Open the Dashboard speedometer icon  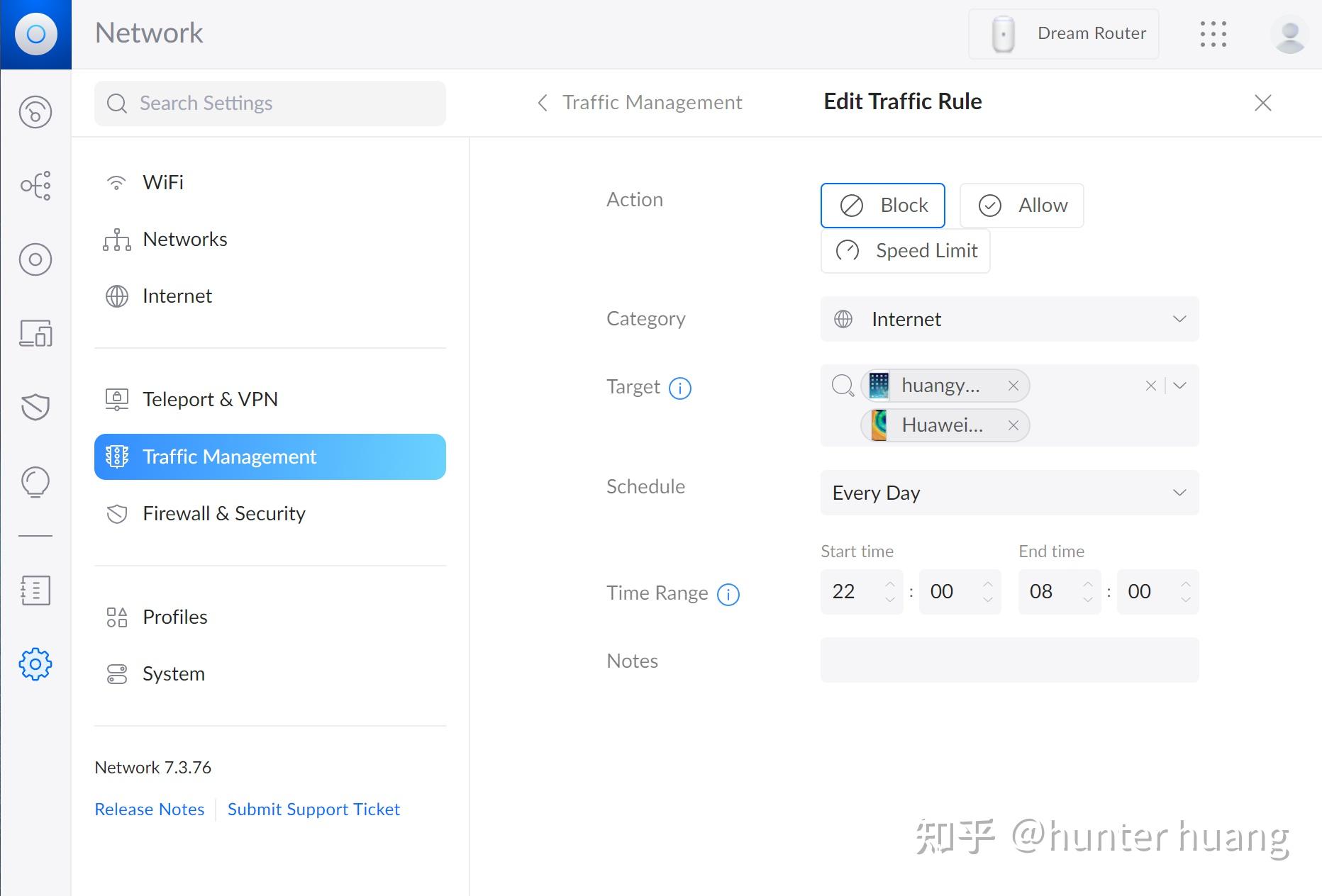[x=35, y=112]
